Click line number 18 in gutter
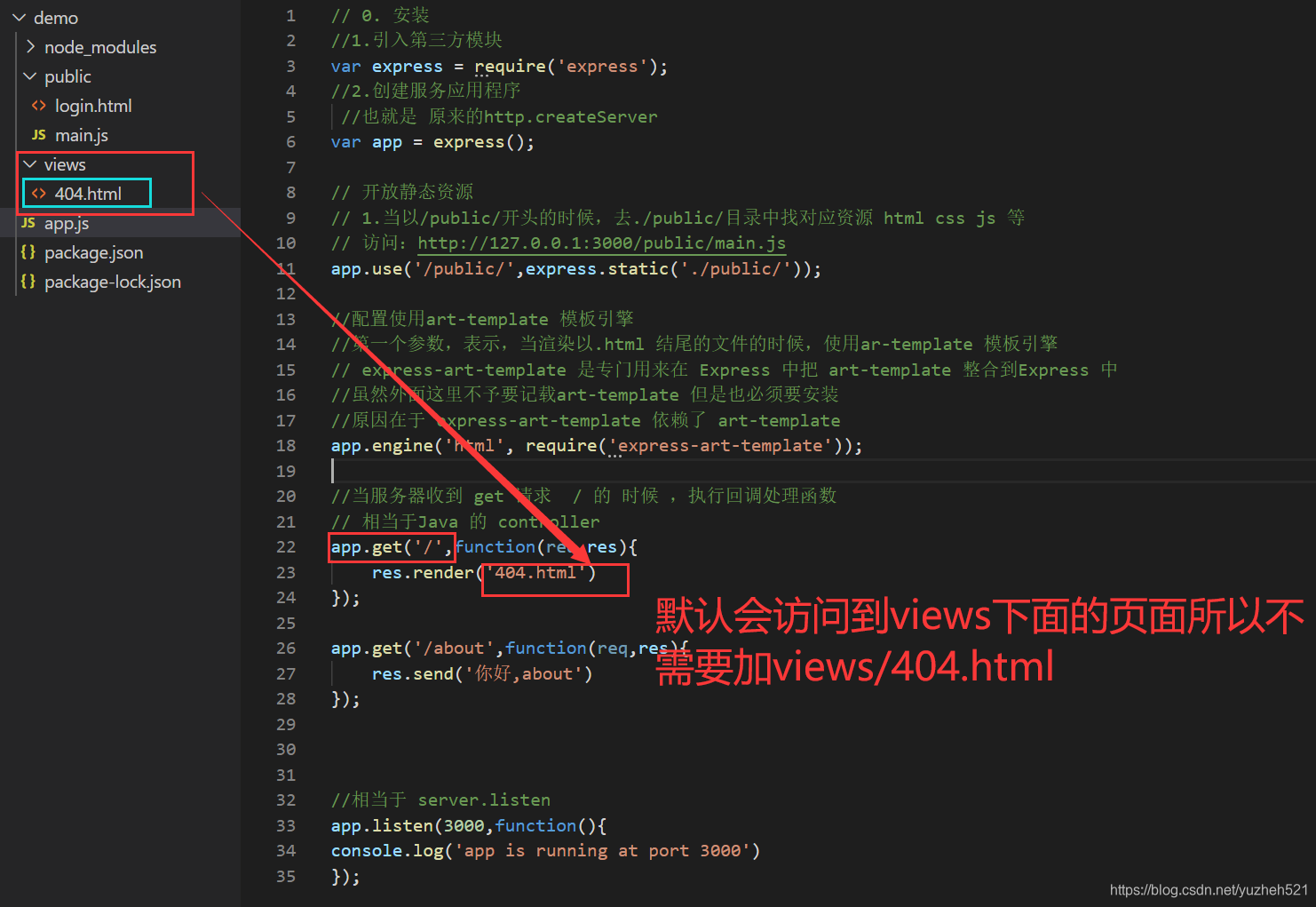This screenshot has width=1316, height=907. [286, 446]
